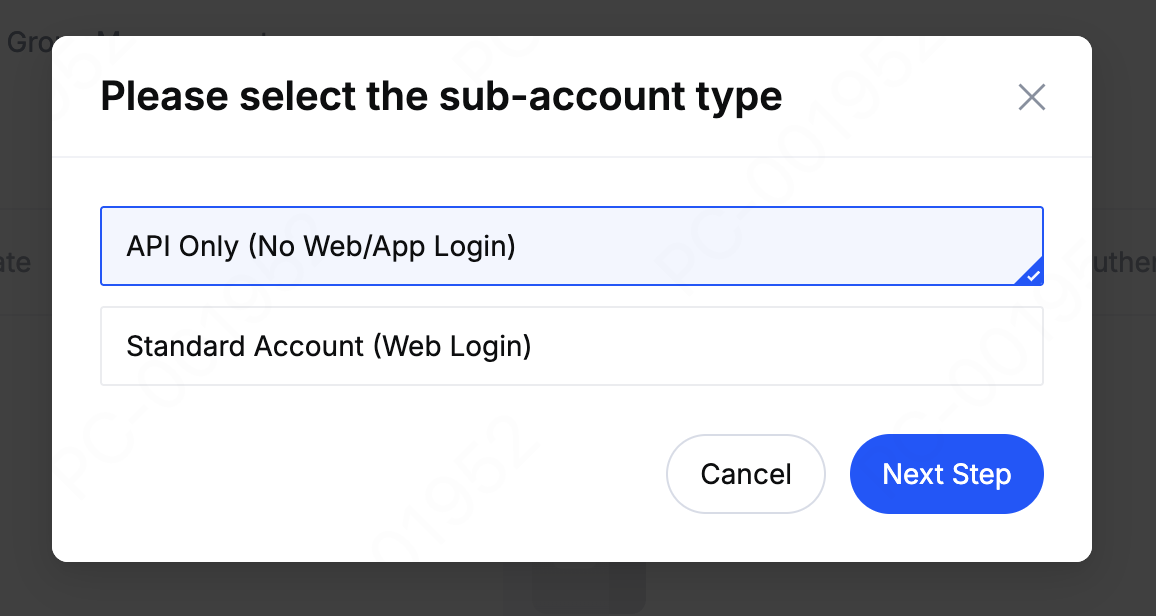The height and width of the screenshot is (616, 1156).
Task: Proceed with the blue Next Step button
Action: [x=946, y=474]
